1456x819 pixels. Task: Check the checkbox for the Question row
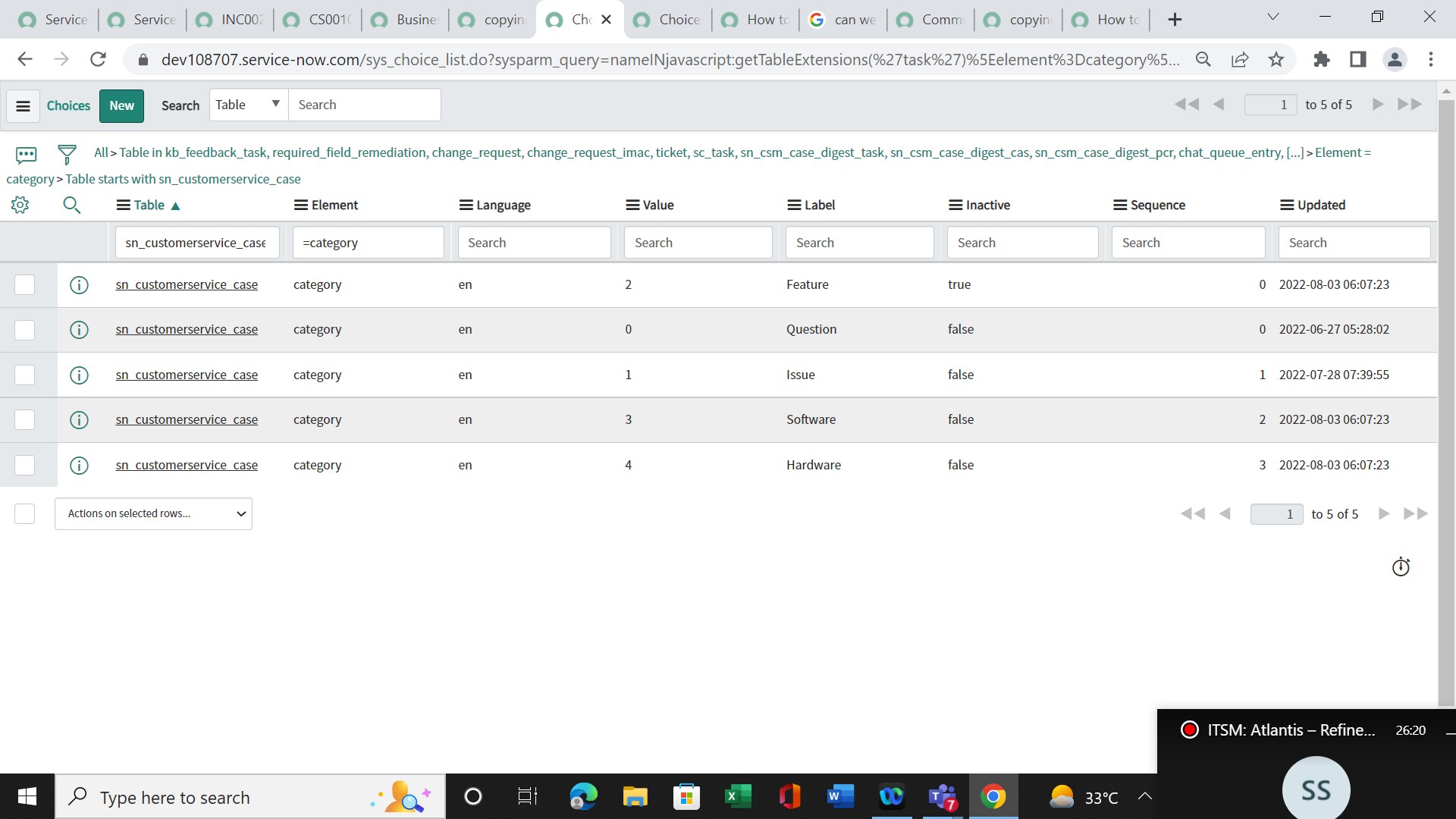pos(24,329)
